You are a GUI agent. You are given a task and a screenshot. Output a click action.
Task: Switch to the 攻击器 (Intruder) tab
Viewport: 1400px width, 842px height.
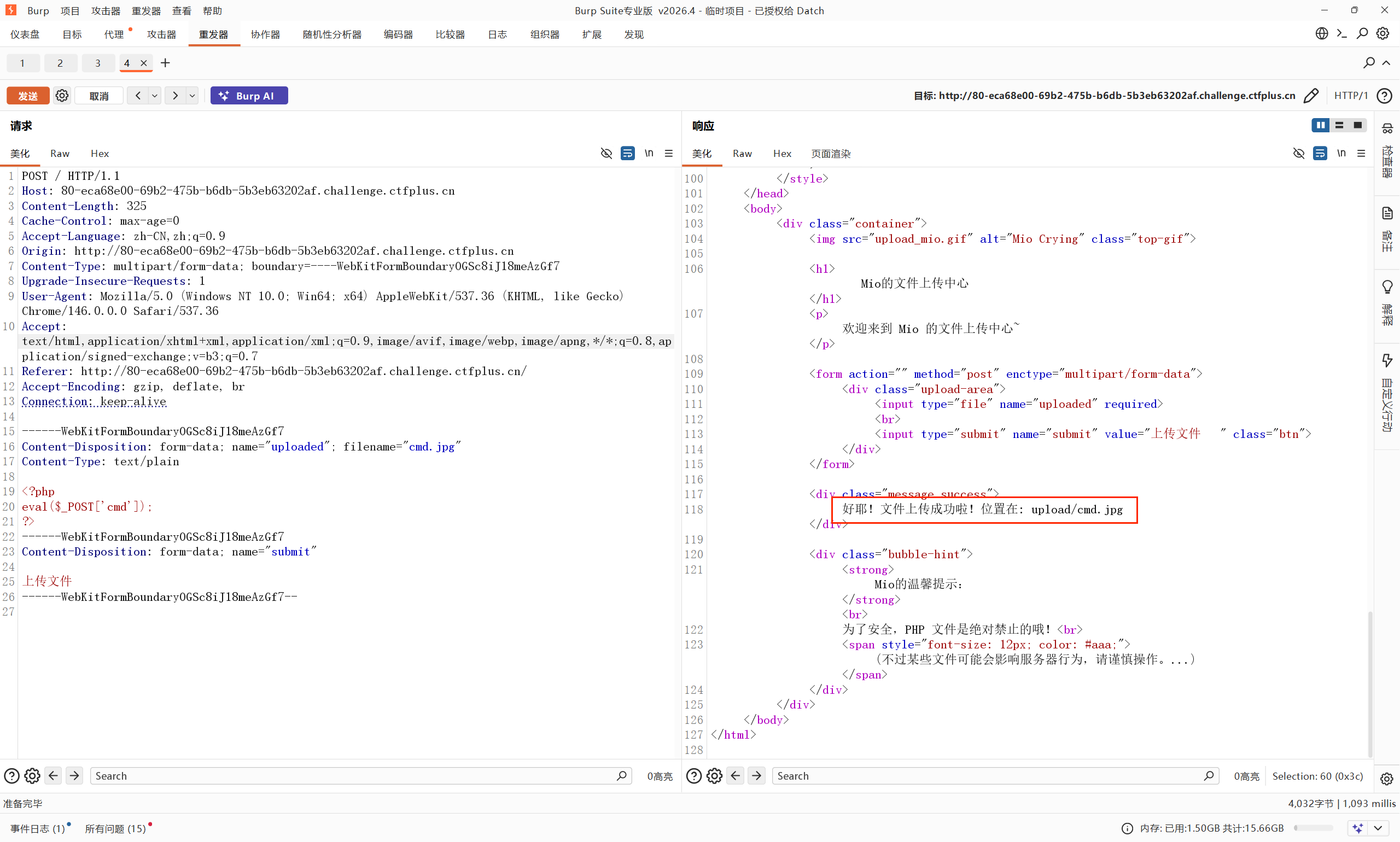click(x=162, y=34)
